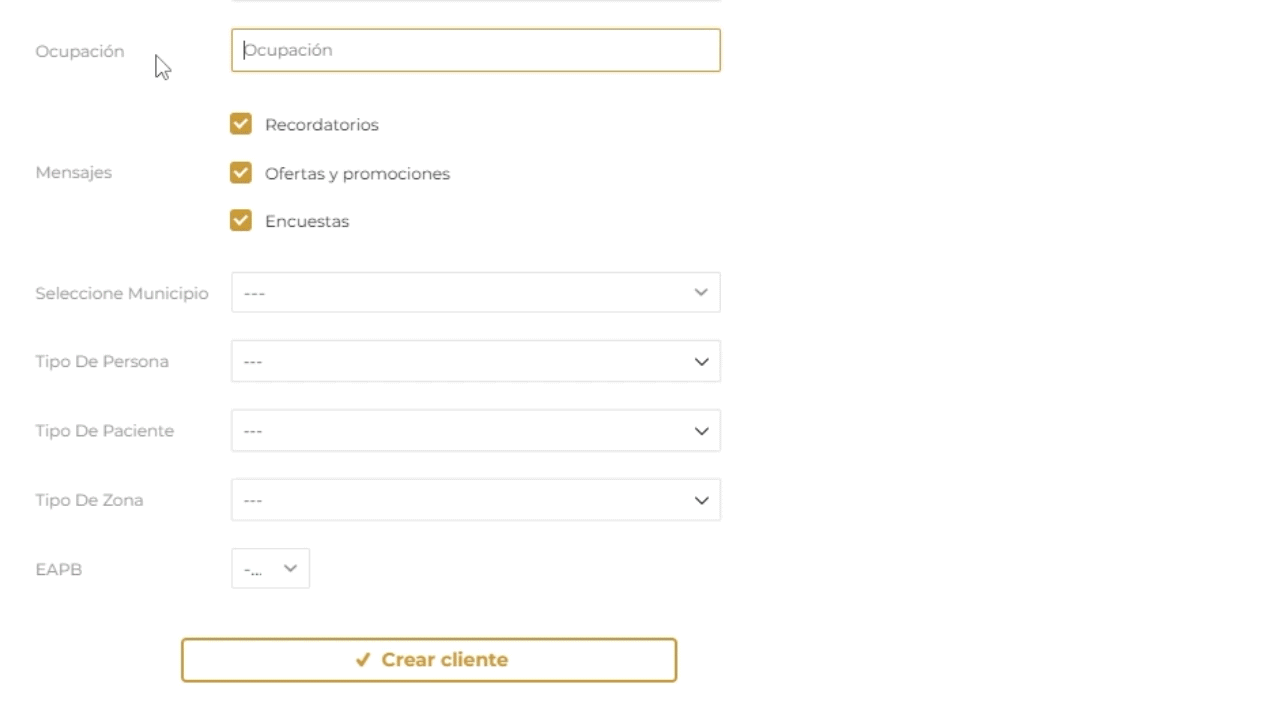The height and width of the screenshot is (720, 1280).
Task: Open the EAPB dropdown
Action: (270, 568)
